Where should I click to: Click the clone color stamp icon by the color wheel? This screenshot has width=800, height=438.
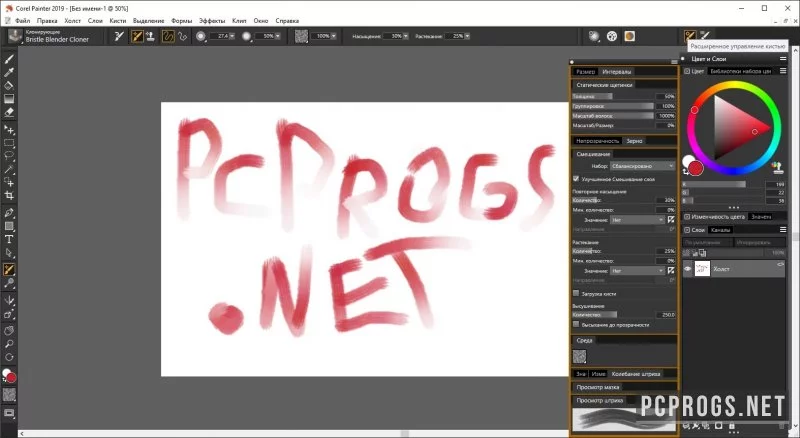[777, 167]
